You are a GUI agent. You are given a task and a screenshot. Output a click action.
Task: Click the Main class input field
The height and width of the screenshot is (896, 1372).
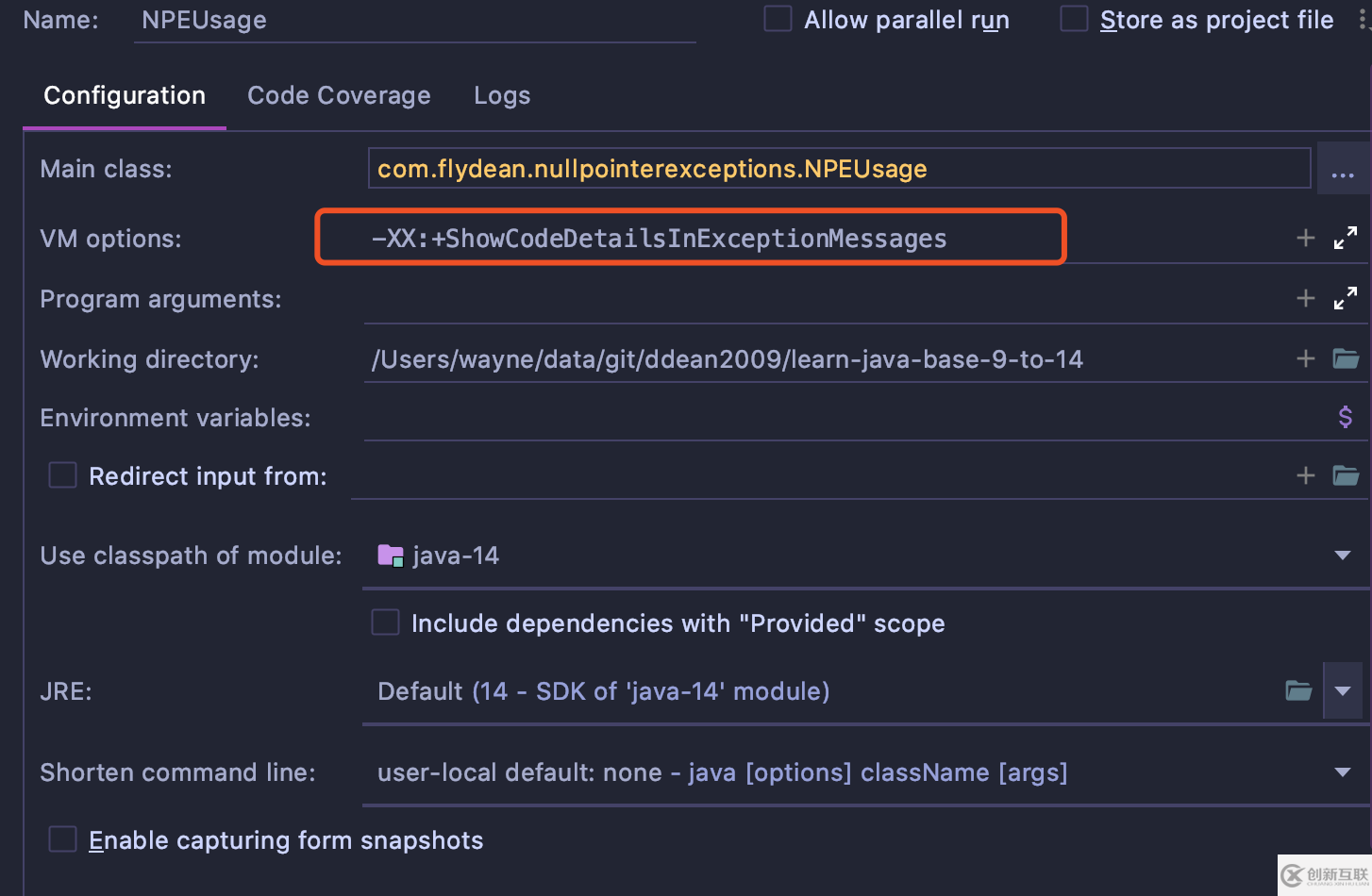(x=839, y=168)
